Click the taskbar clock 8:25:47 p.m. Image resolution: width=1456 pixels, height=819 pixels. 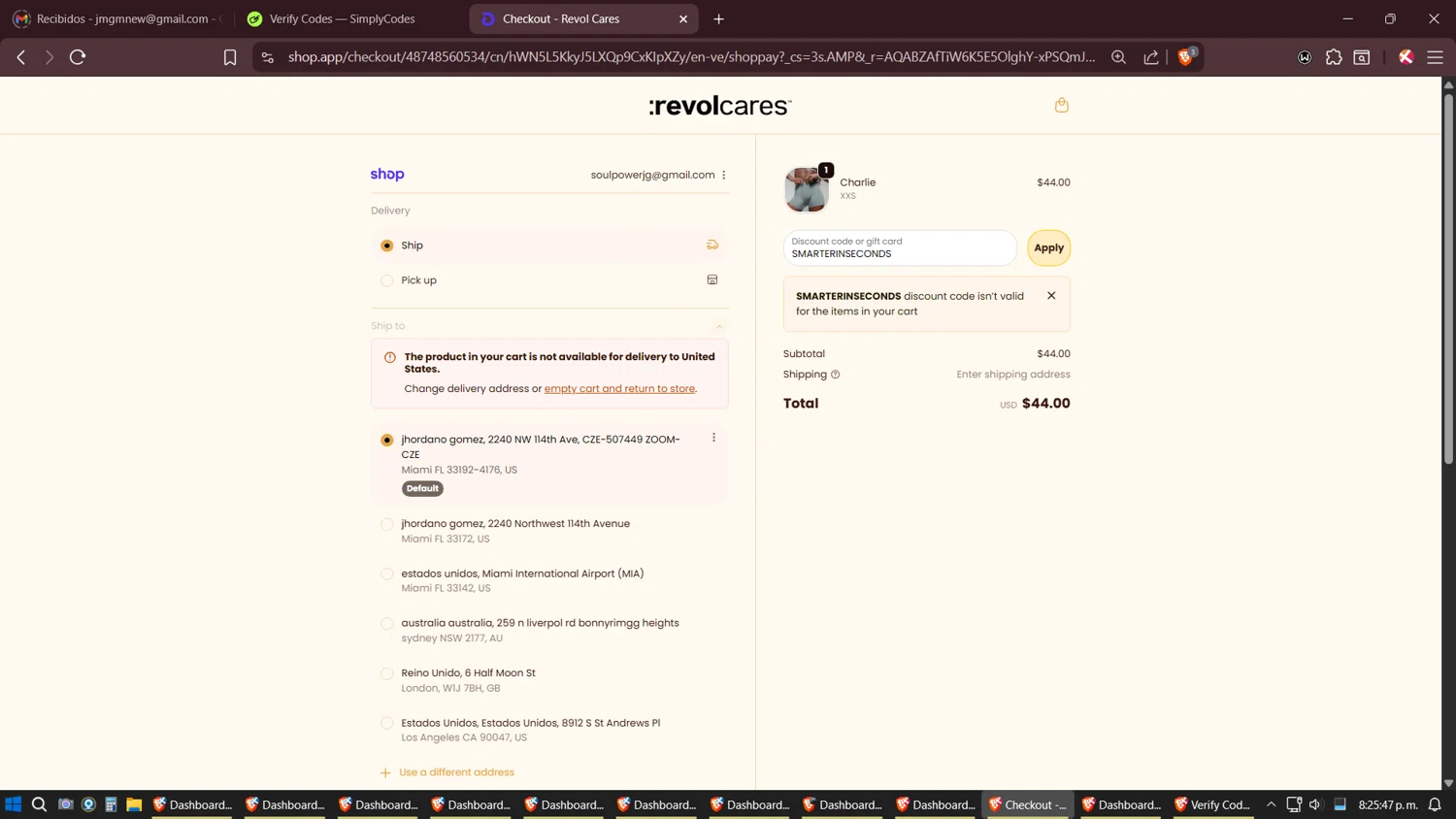tap(1388, 804)
